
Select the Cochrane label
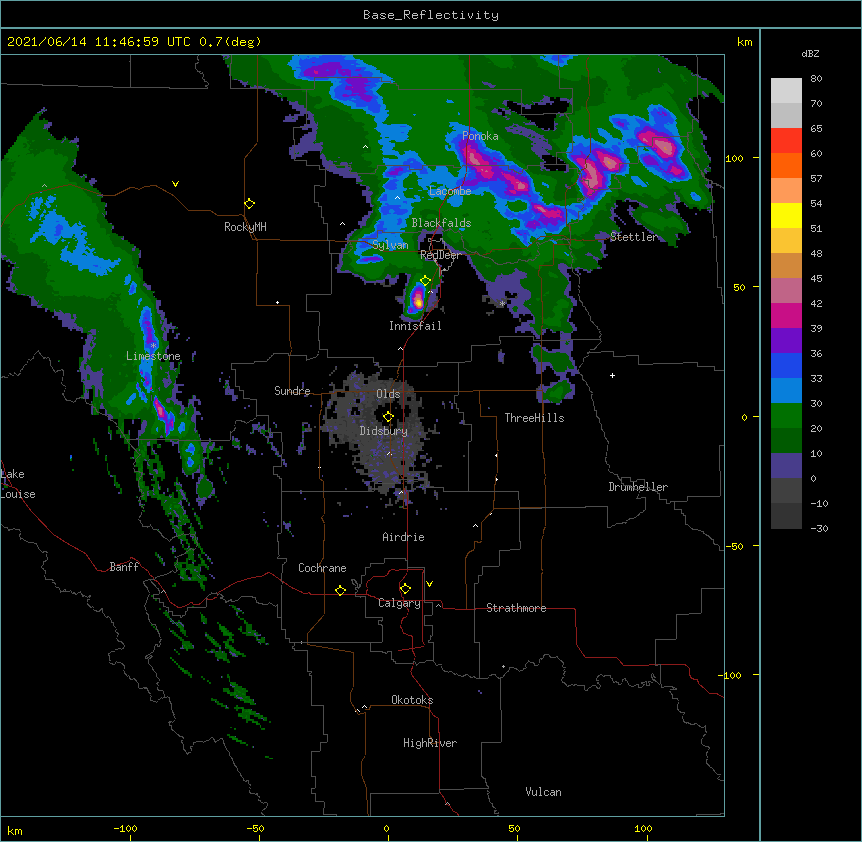coord(322,568)
